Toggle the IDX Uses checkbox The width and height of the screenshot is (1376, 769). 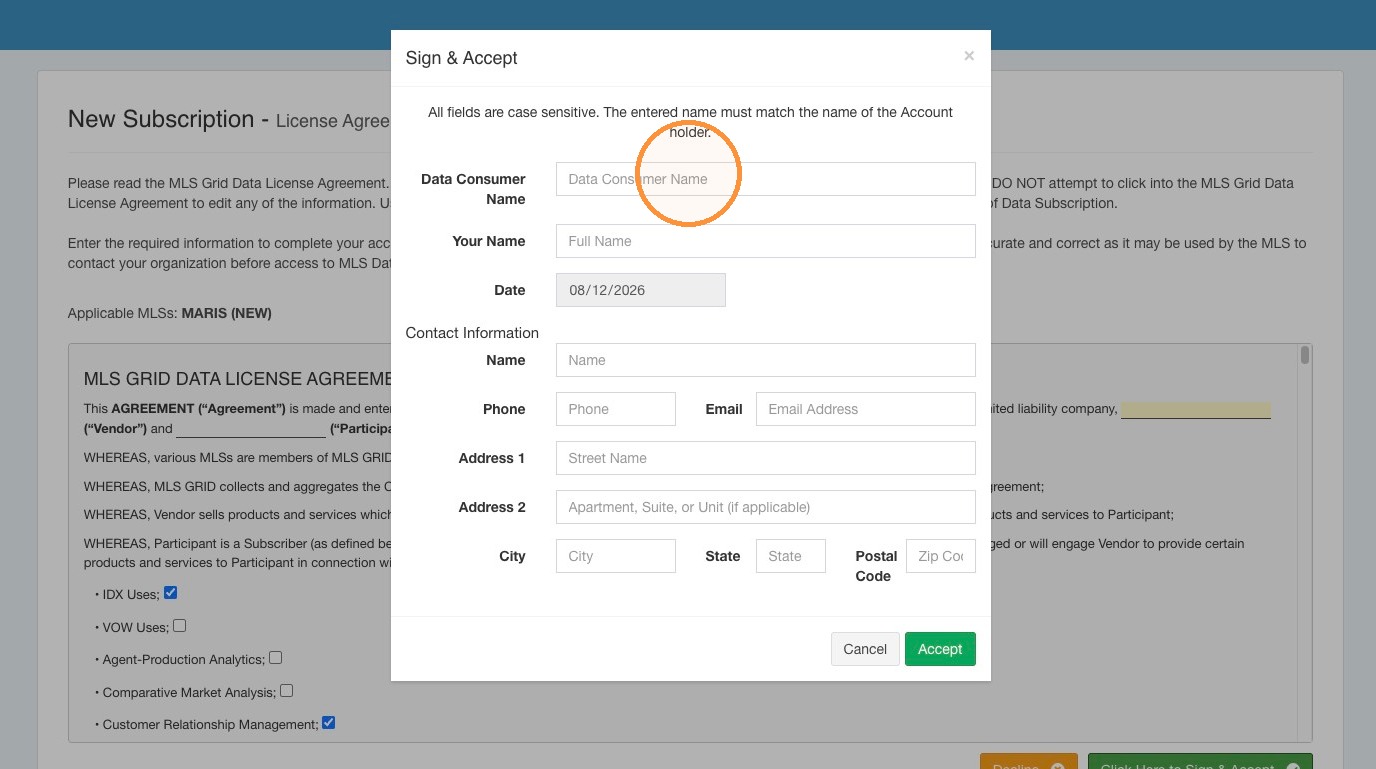pyautogui.click(x=170, y=593)
